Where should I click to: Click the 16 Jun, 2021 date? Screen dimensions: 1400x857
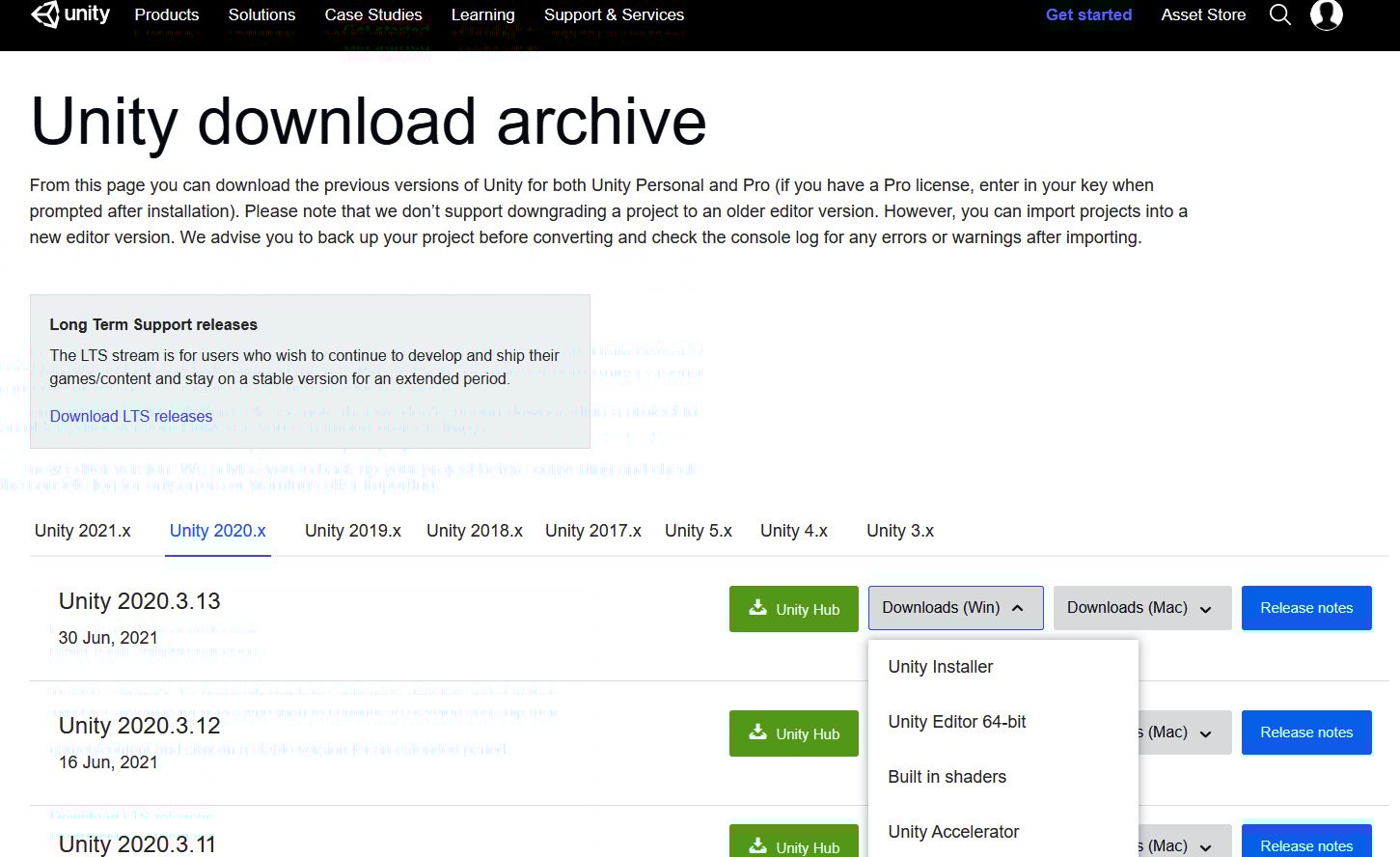pyautogui.click(x=108, y=762)
